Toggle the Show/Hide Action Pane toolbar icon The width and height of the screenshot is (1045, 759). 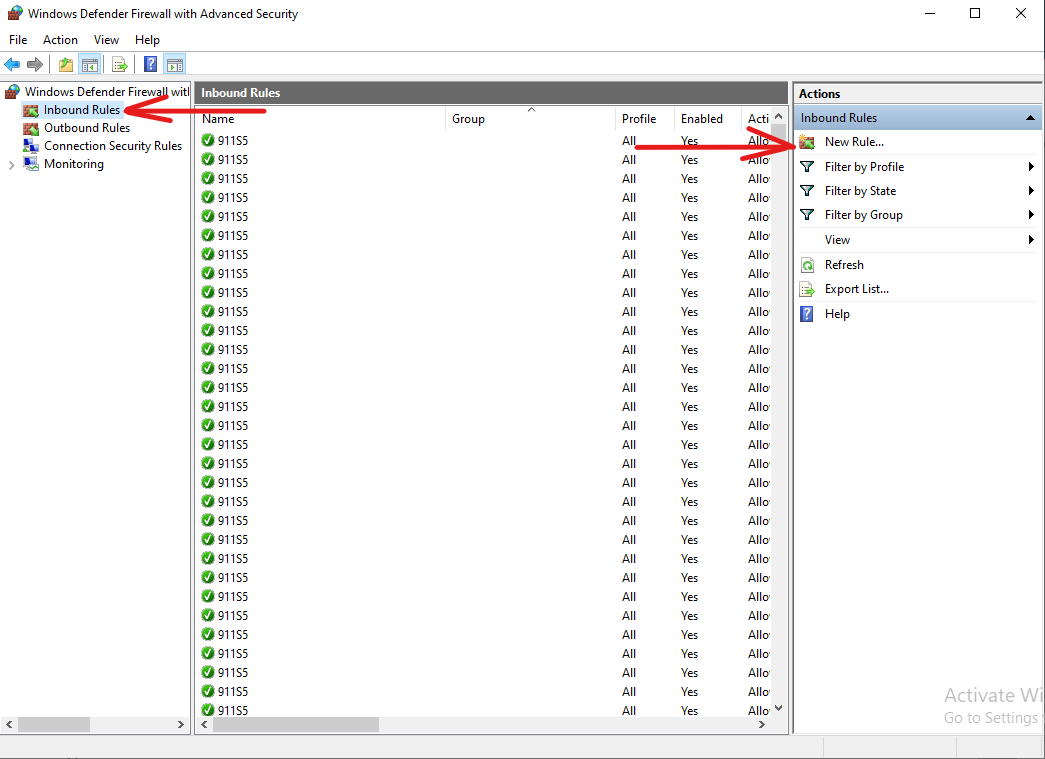(175, 65)
